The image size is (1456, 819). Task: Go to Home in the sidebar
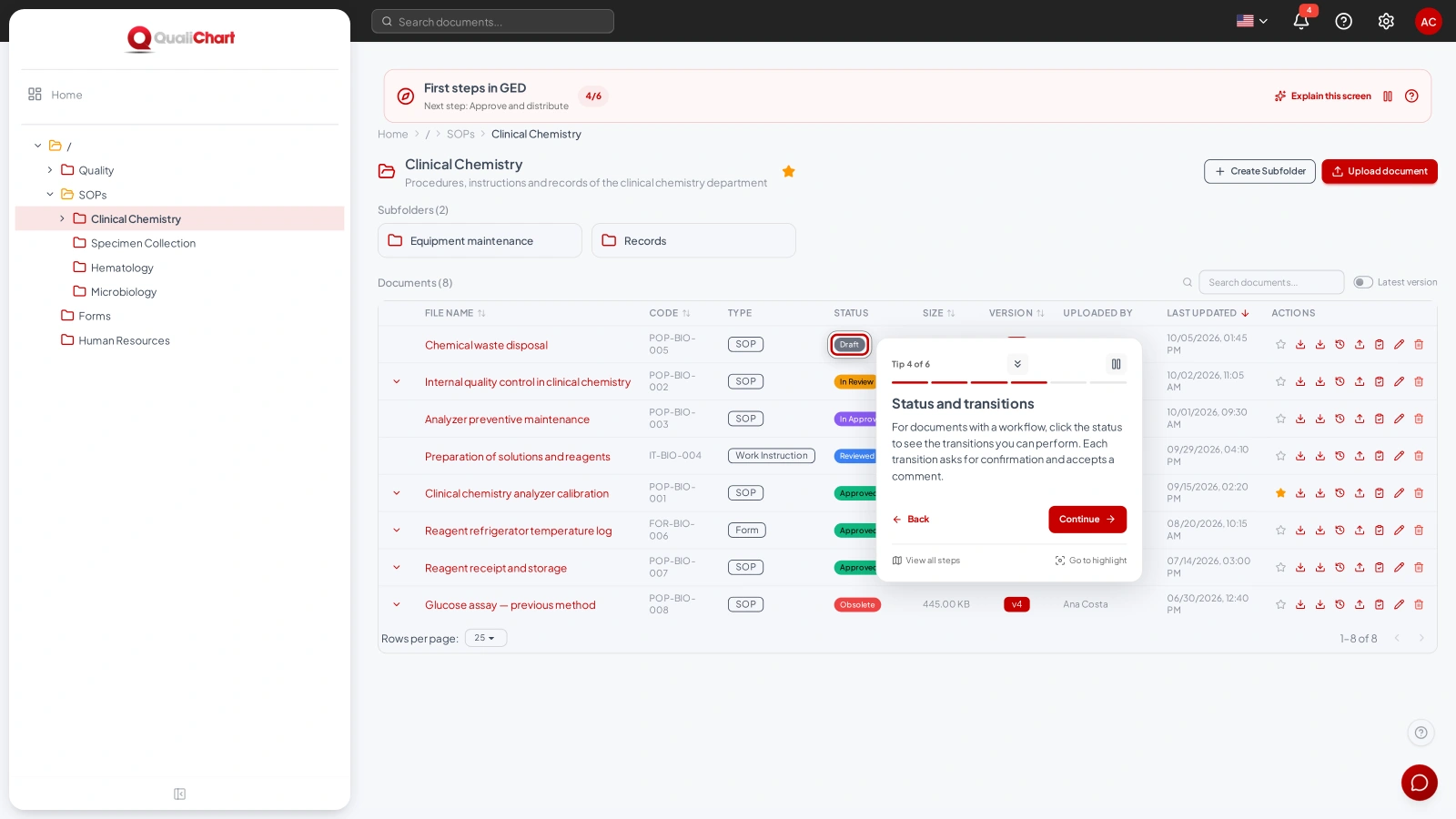click(66, 95)
